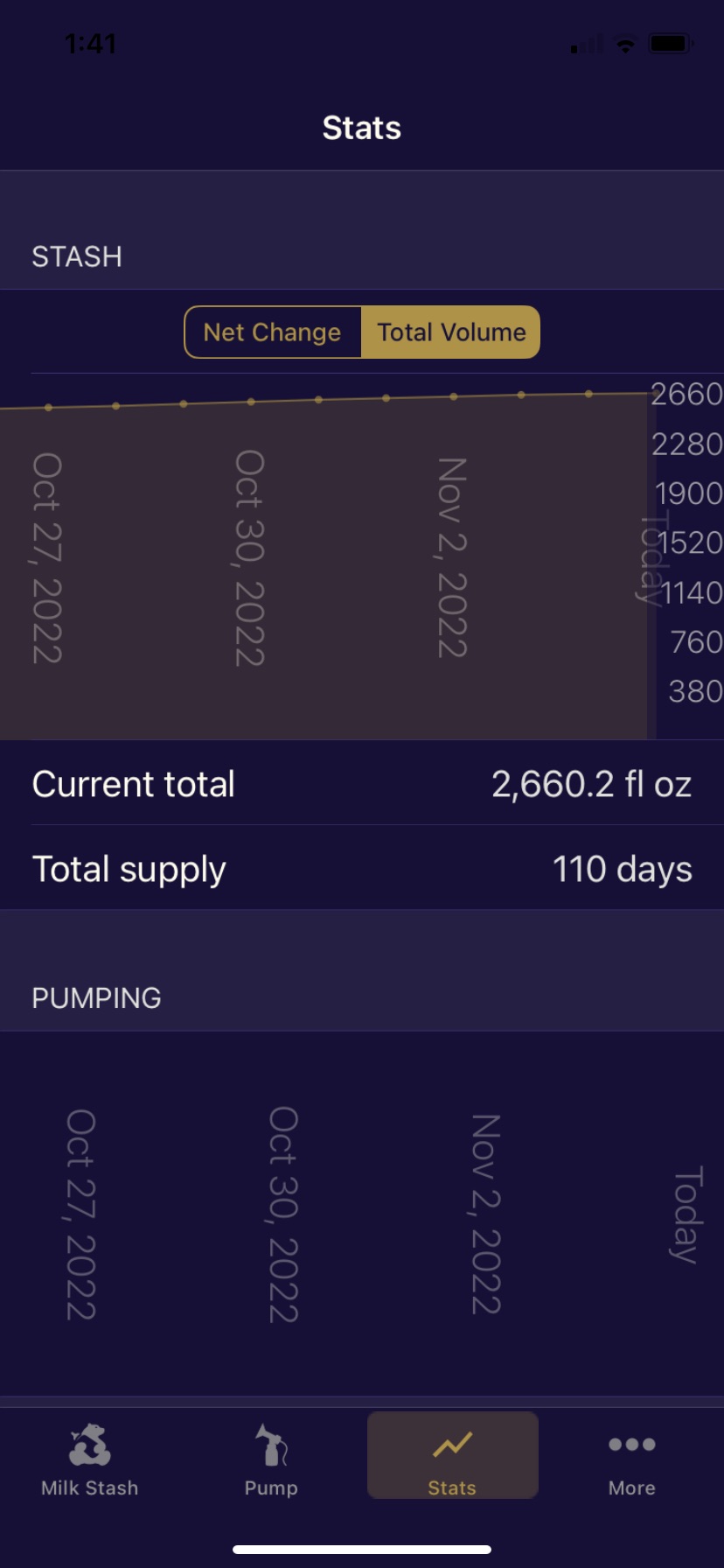The height and width of the screenshot is (1568, 724).
Task: Switch chart to Total Volume
Action: pos(451,332)
